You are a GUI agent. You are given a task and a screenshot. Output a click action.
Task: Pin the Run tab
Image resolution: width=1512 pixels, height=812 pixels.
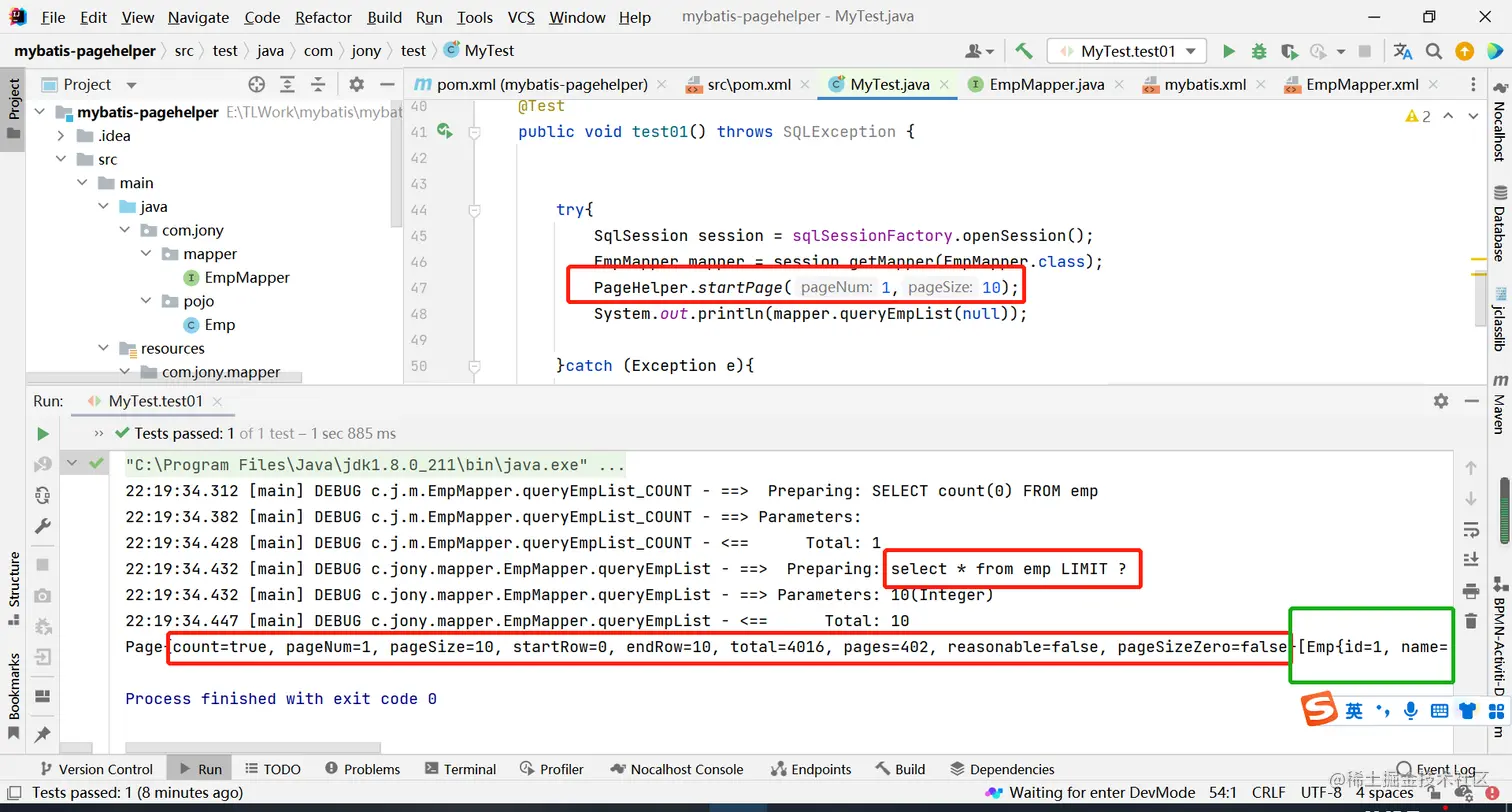click(42, 735)
